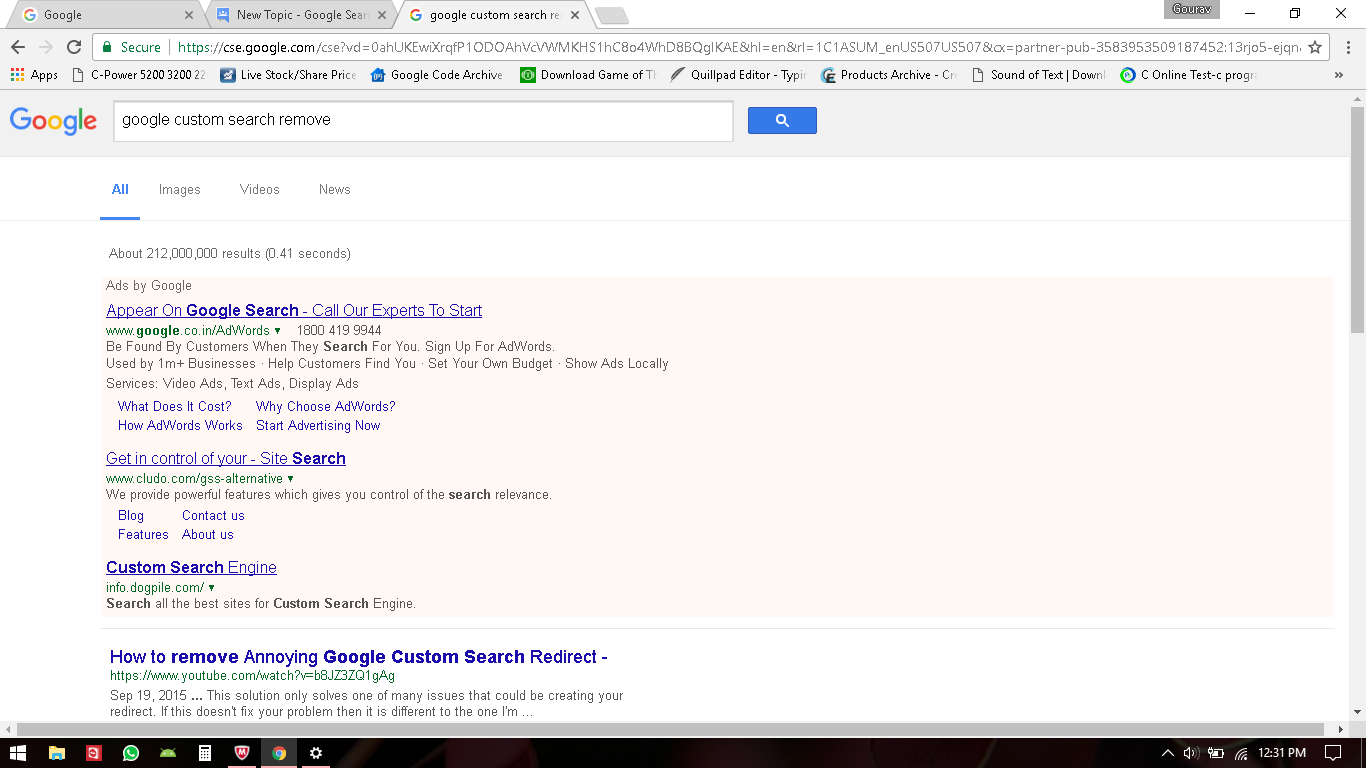
Task: Open the Contact us sitelink
Action: coord(213,515)
